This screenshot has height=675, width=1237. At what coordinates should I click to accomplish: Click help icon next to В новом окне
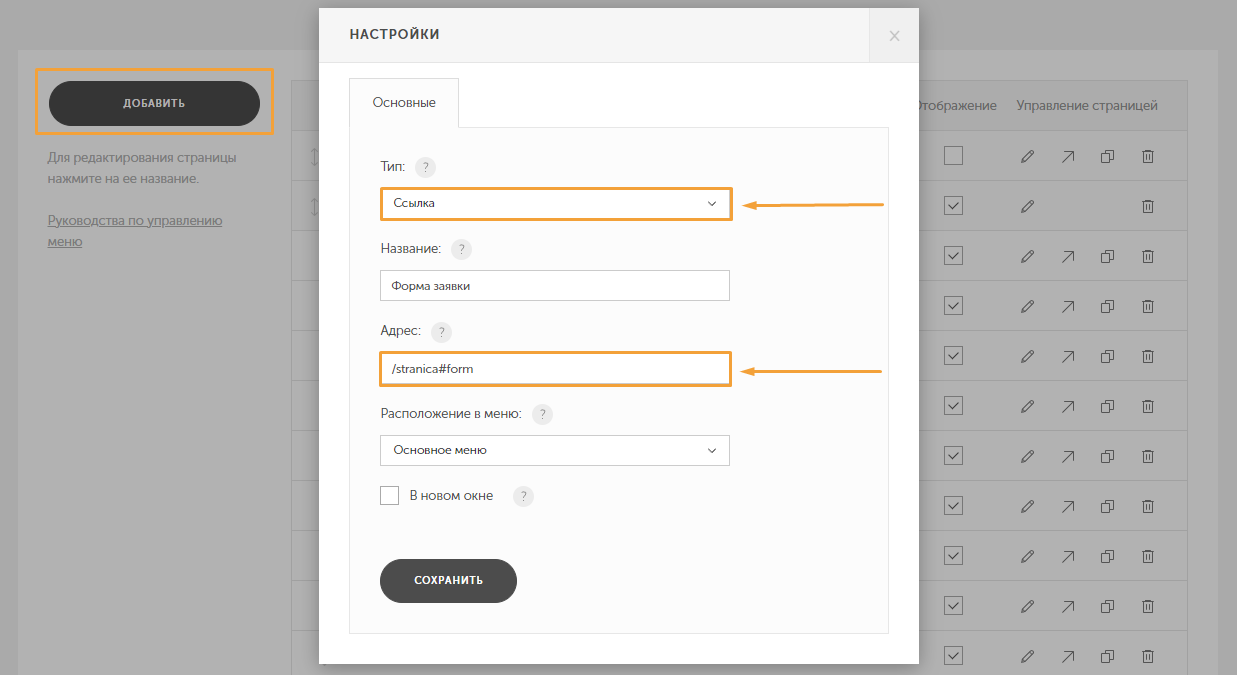pyautogui.click(x=523, y=496)
